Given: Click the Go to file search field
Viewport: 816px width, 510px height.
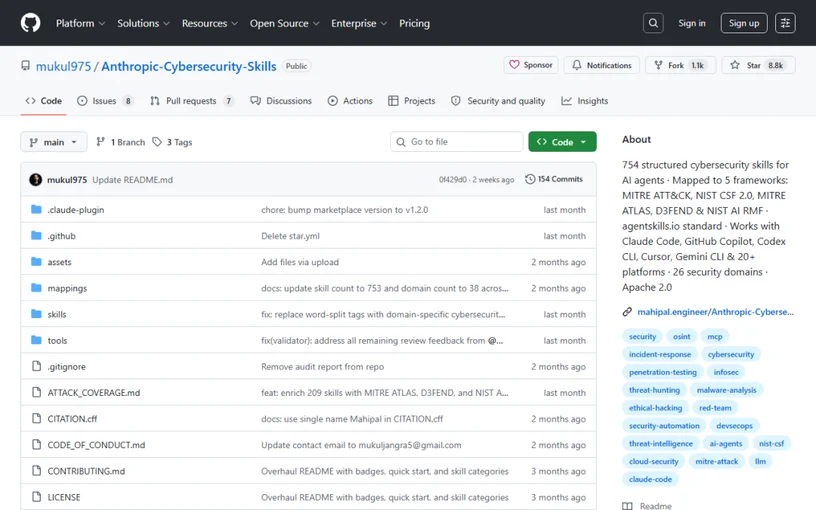Looking at the screenshot, I should (x=456, y=142).
